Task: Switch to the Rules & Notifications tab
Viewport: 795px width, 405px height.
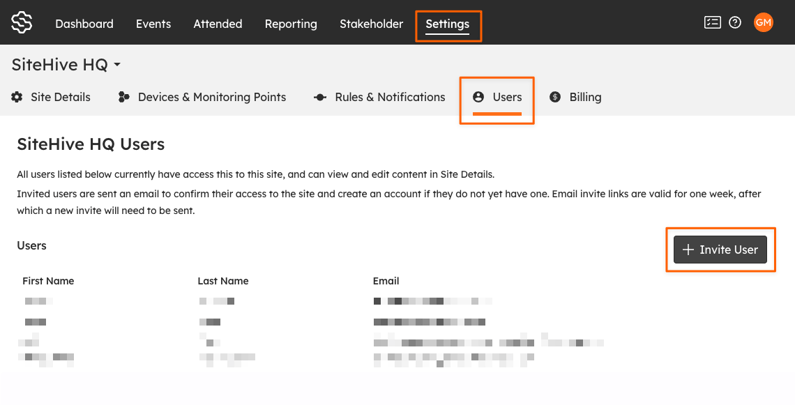Action: click(379, 97)
